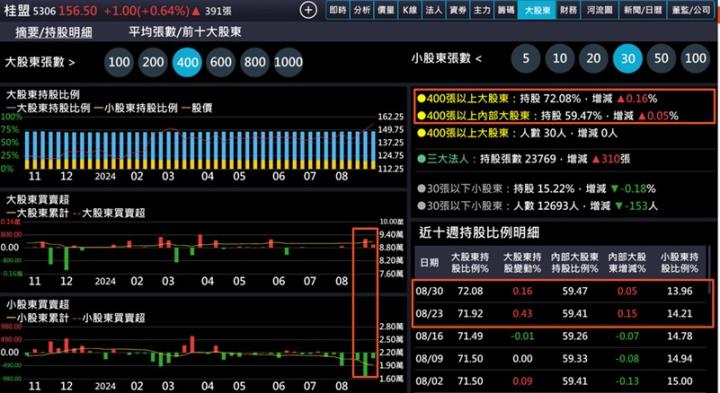Click the 大股東張數 > label
Viewport: 720px width, 393px height.
click(x=40, y=62)
